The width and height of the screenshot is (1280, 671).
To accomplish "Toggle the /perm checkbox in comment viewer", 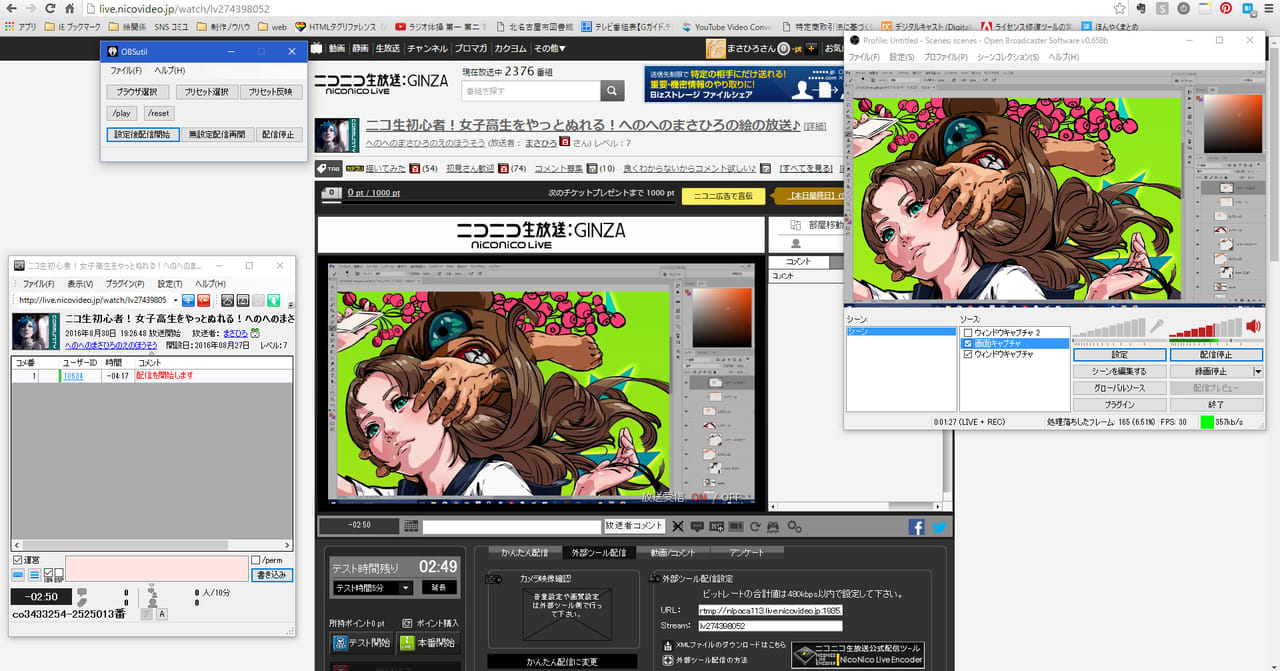I will coord(256,560).
